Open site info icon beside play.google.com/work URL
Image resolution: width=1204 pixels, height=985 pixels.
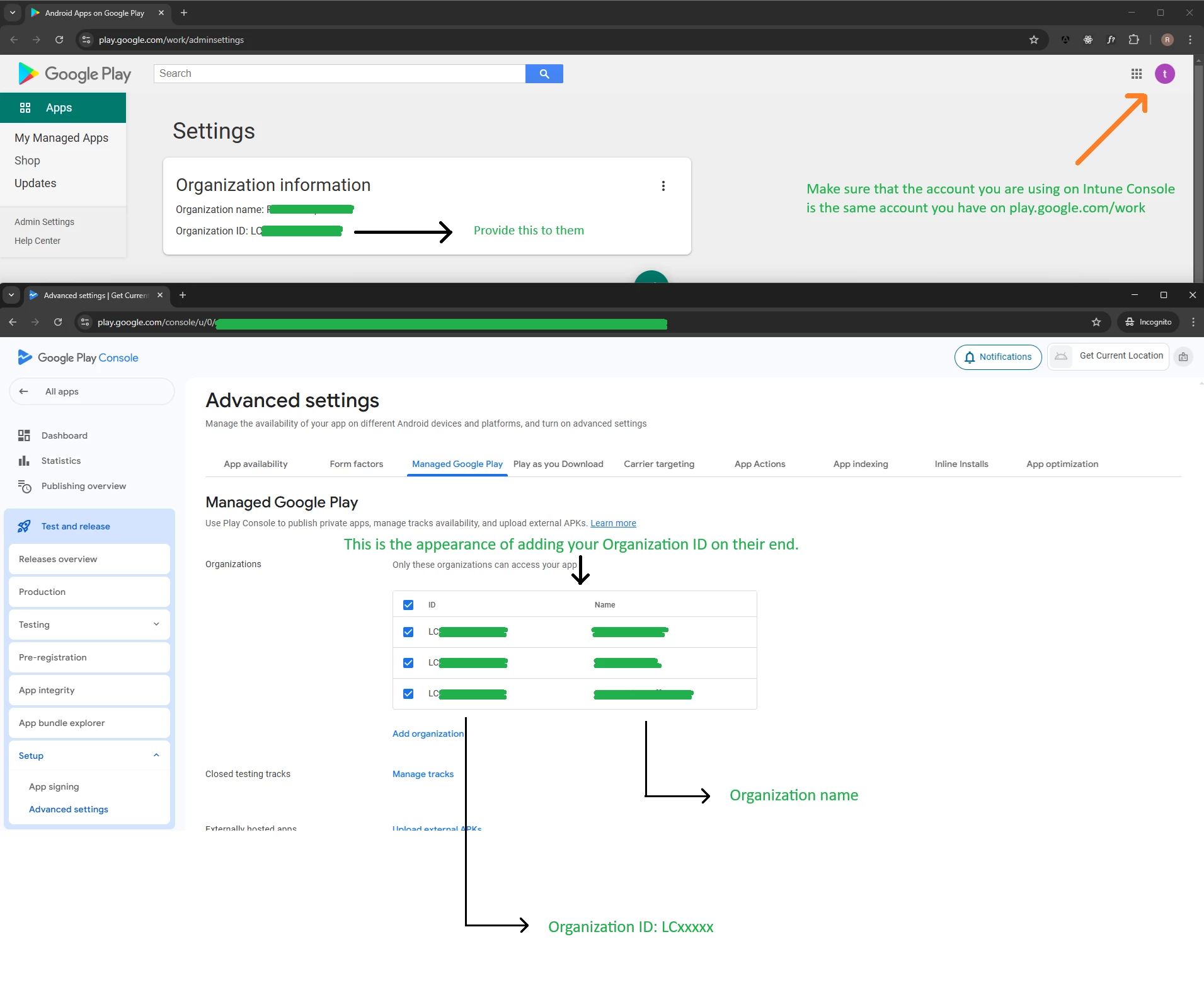coord(87,40)
